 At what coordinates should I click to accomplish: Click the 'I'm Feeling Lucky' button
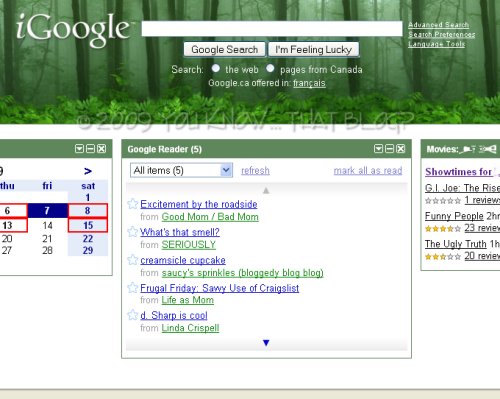313,49
